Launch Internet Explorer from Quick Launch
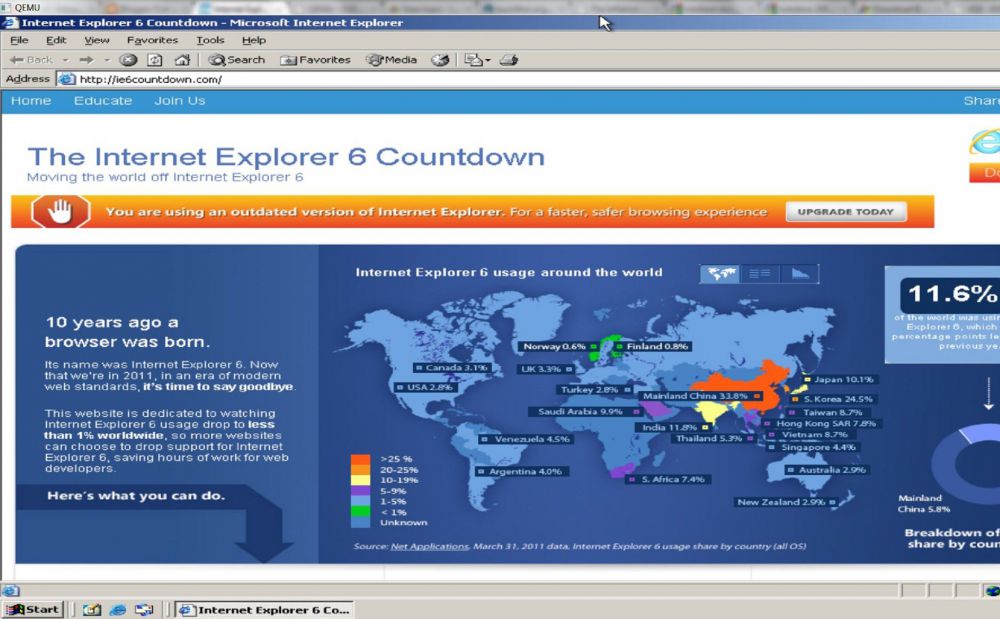1000x619 pixels. [x=118, y=609]
